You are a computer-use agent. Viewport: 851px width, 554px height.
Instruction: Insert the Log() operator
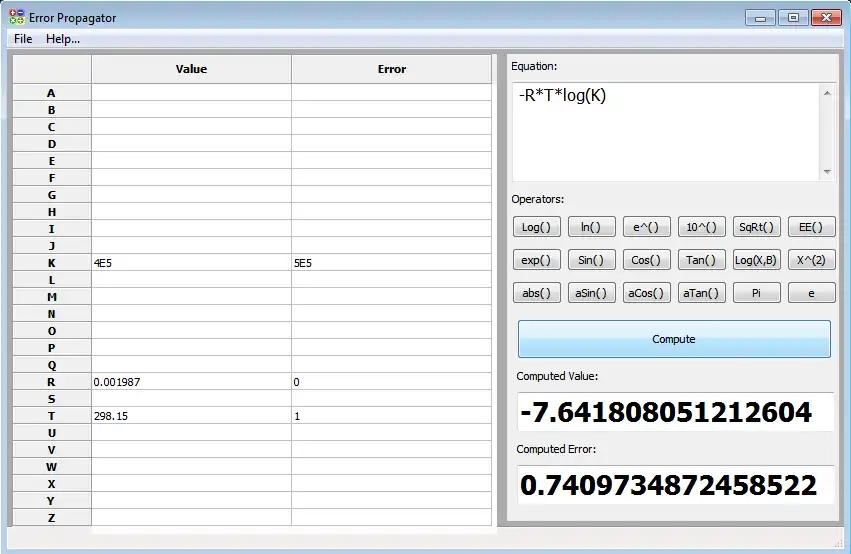536,227
